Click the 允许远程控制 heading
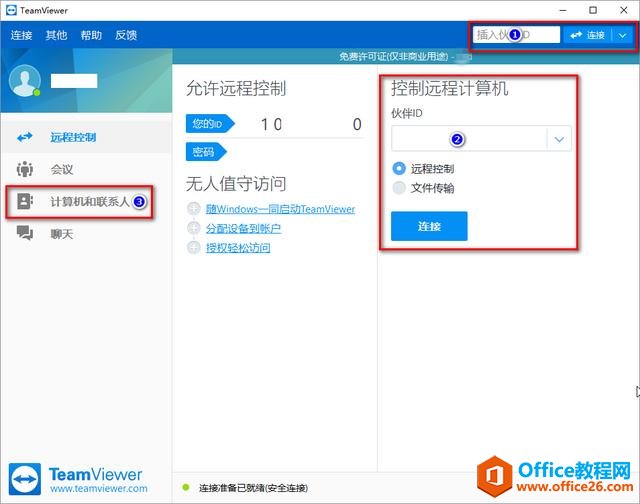Image resolution: width=640 pixels, height=504 pixels. [236, 88]
